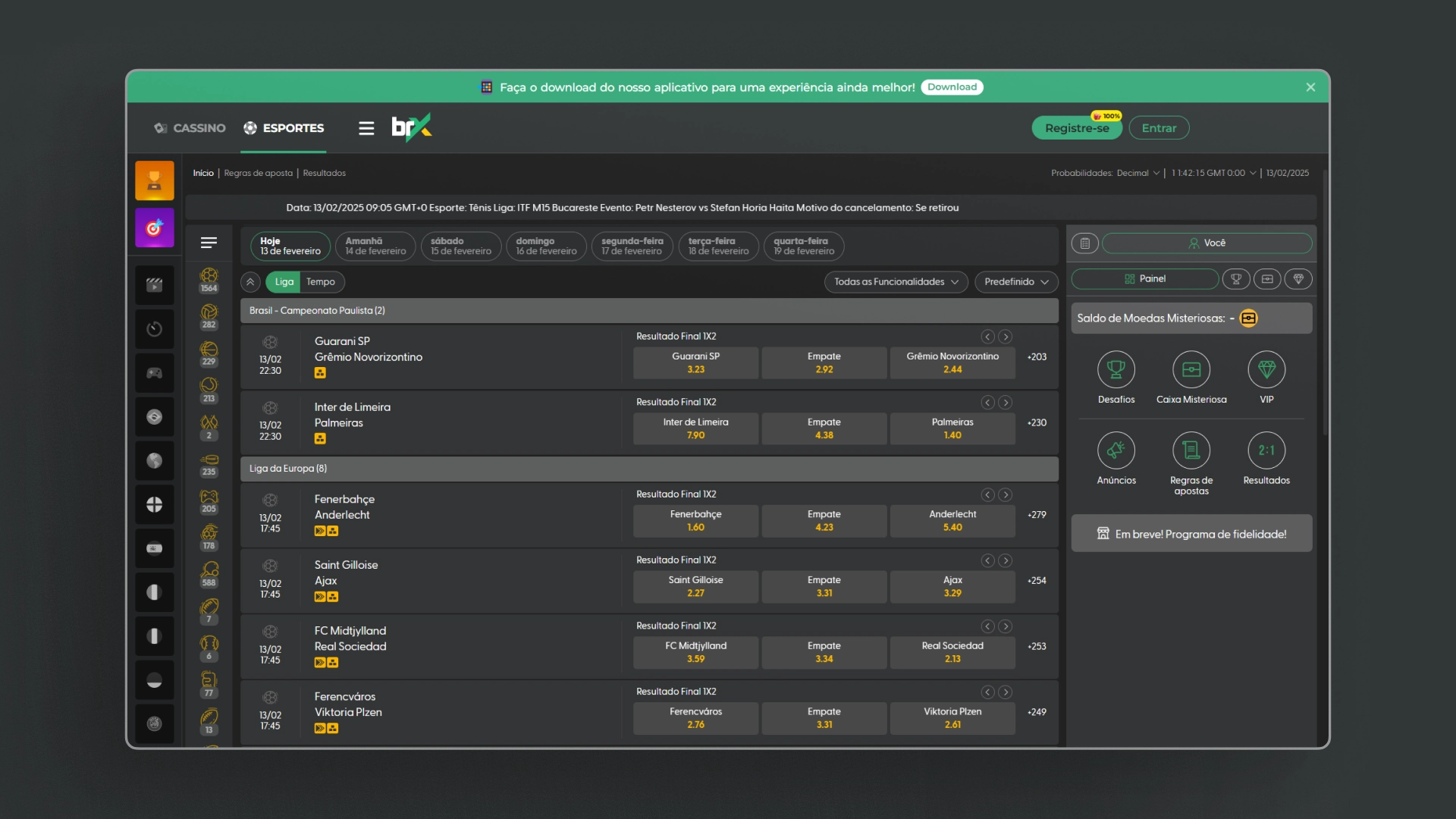The height and width of the screenshot is (819, 1456).
Task: Expand +203 more markets for Guarani SP
Action: 1037,357
